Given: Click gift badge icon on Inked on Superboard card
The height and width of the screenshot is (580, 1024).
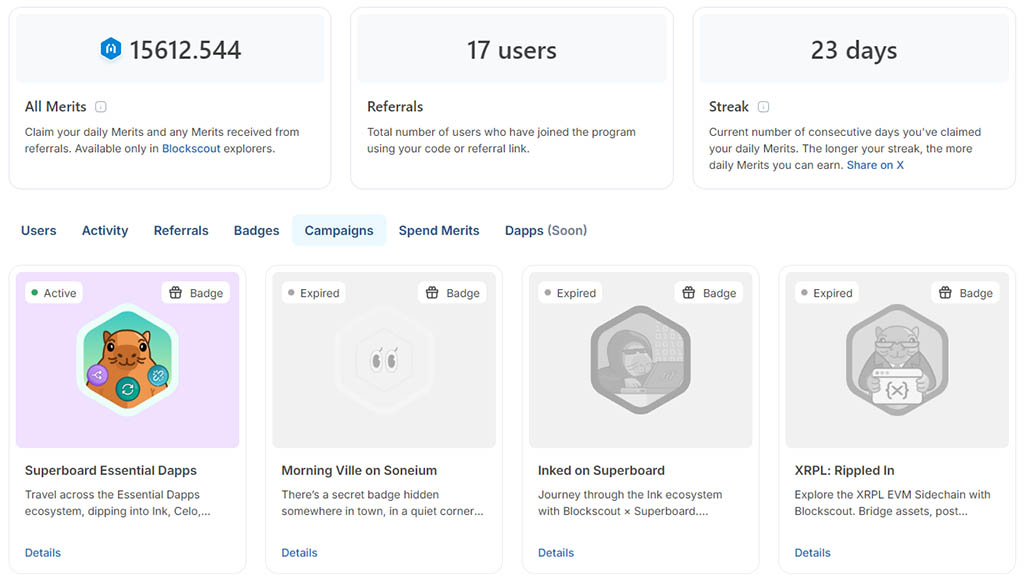Looking at the screenshot, I should (689, 293).
